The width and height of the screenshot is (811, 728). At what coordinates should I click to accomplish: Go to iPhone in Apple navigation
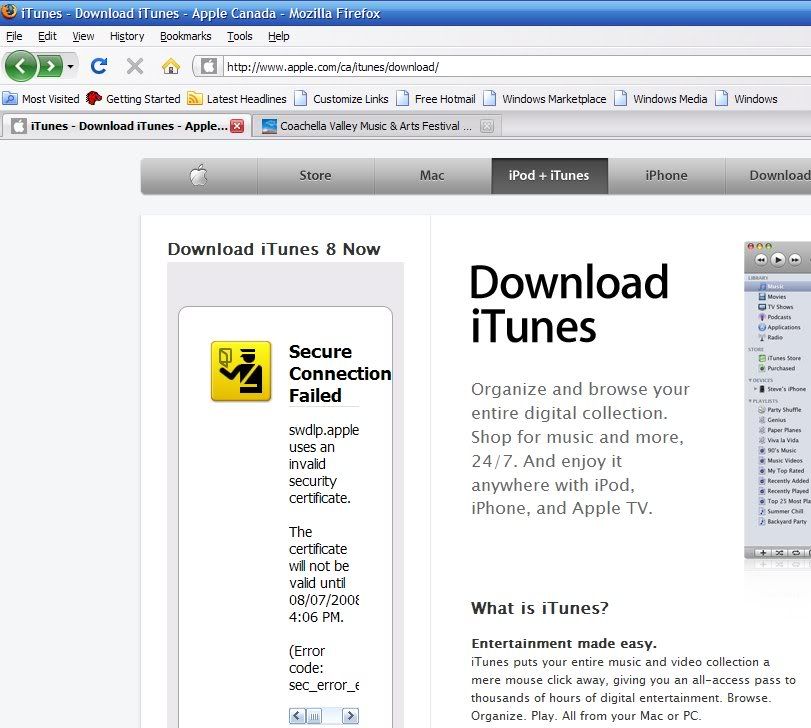pos(666,176)
